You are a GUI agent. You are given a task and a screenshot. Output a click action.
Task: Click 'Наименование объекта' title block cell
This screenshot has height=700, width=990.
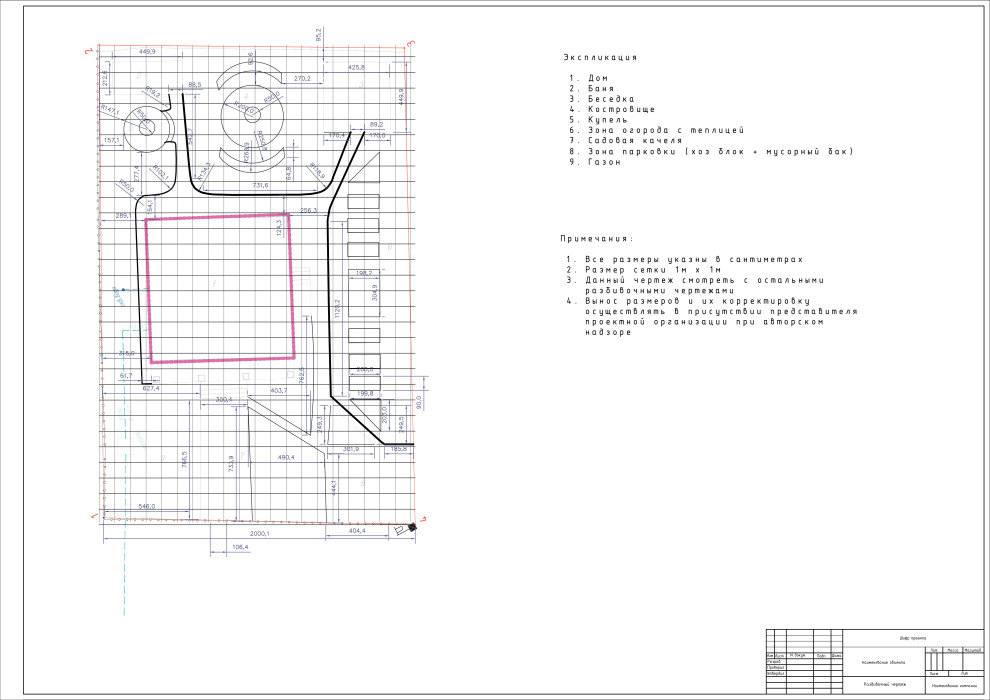click(884, 662)
